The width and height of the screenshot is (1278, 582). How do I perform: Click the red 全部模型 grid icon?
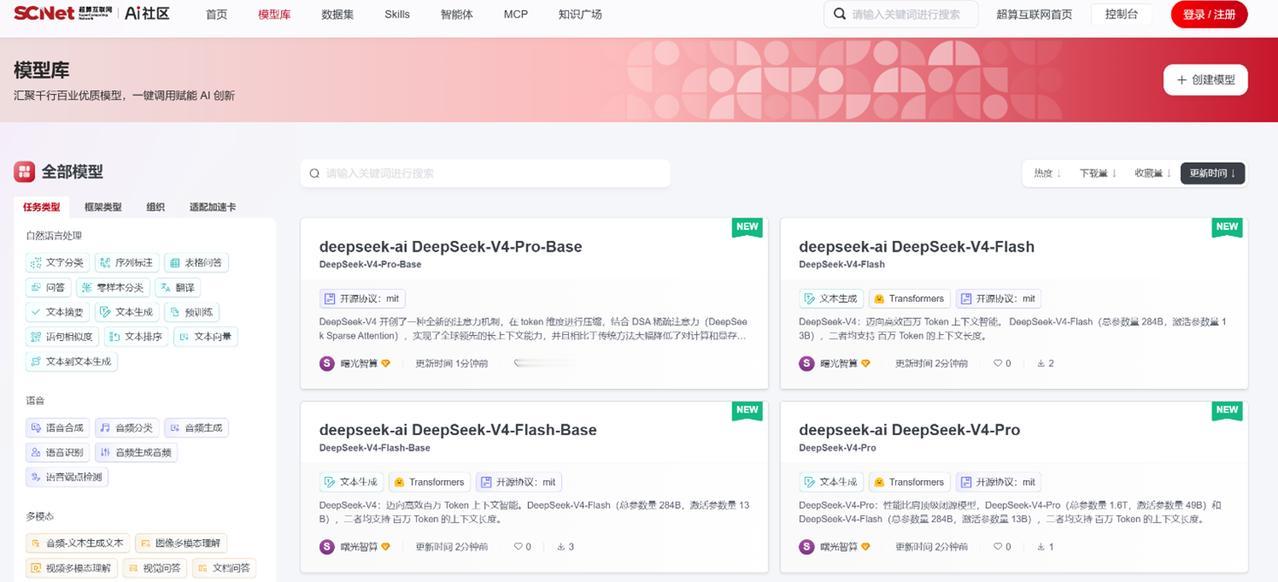(x=24, y=172)
